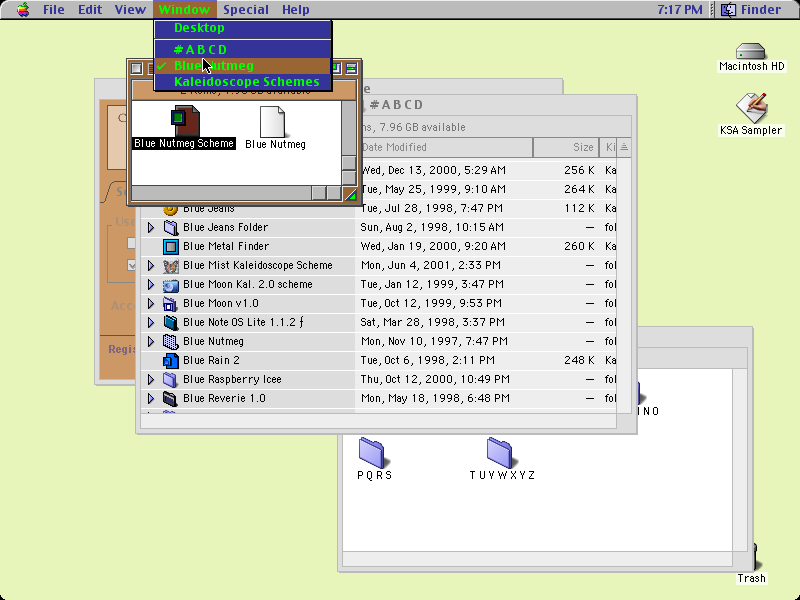The width and height of the screenshot is (800, 600).
Task: Choose Kaleidoscope Schemes from Window menu
Action: (243, 82)
